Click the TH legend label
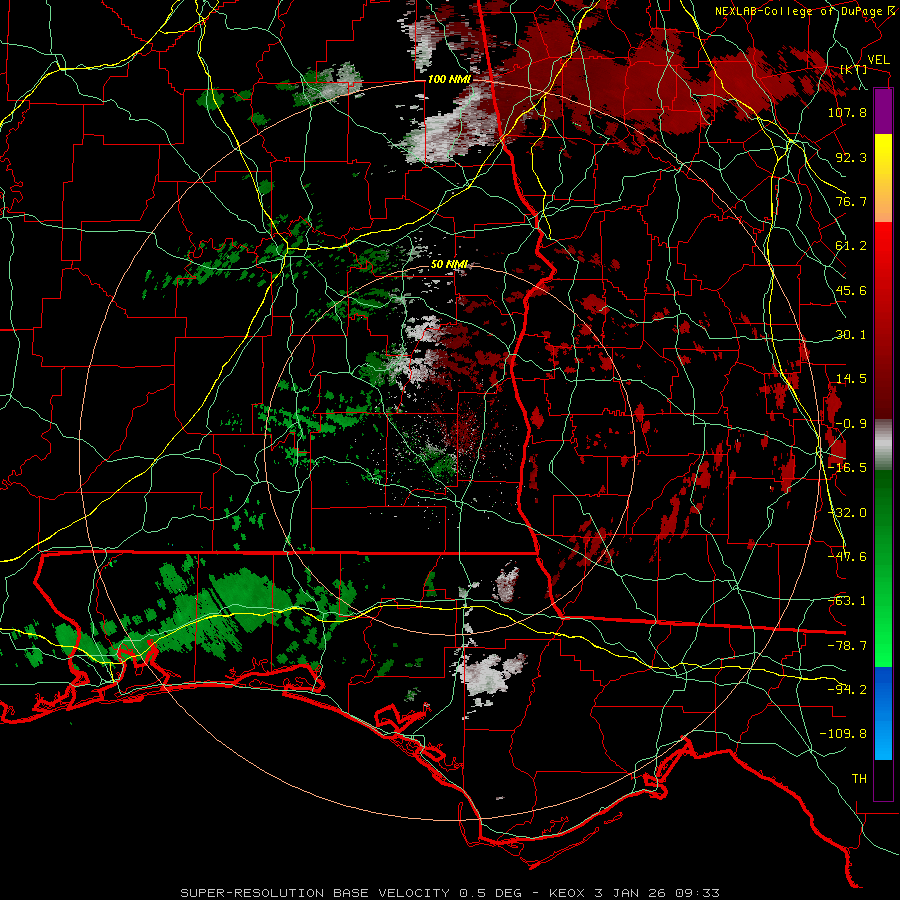 859,779
